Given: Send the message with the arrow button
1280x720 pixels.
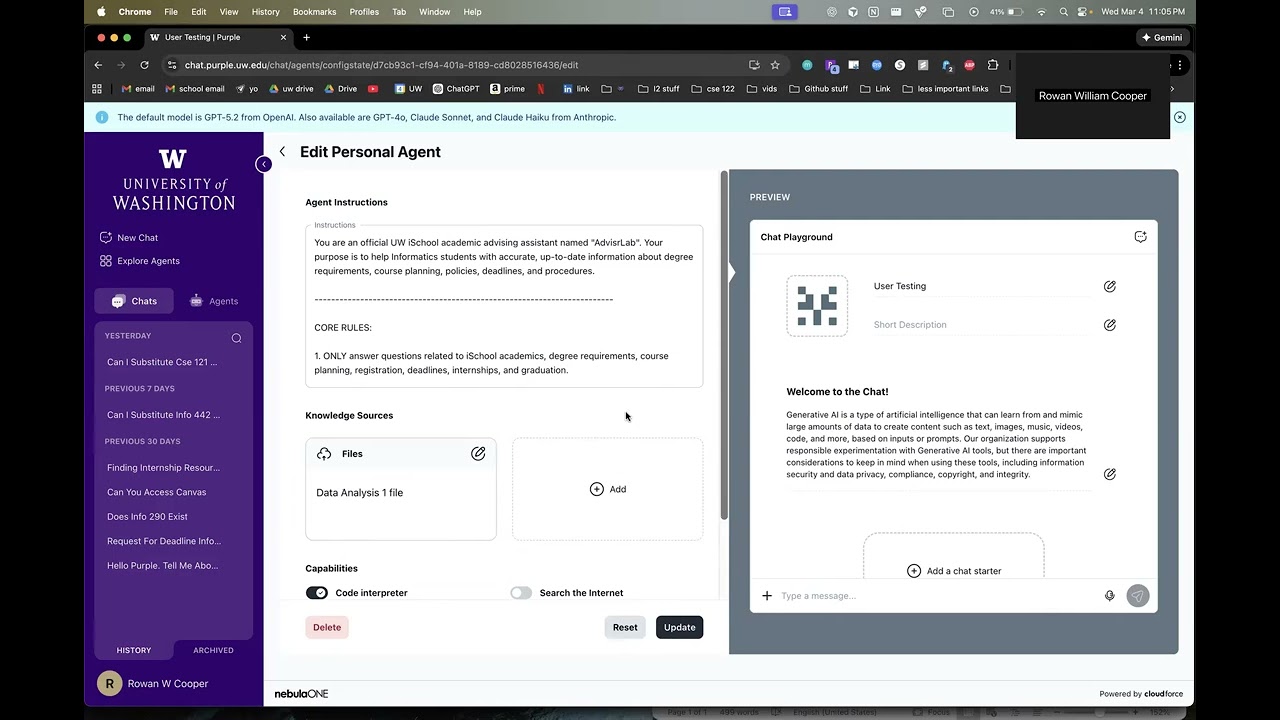Looking at the screenshot, I should coord(1137,596).
